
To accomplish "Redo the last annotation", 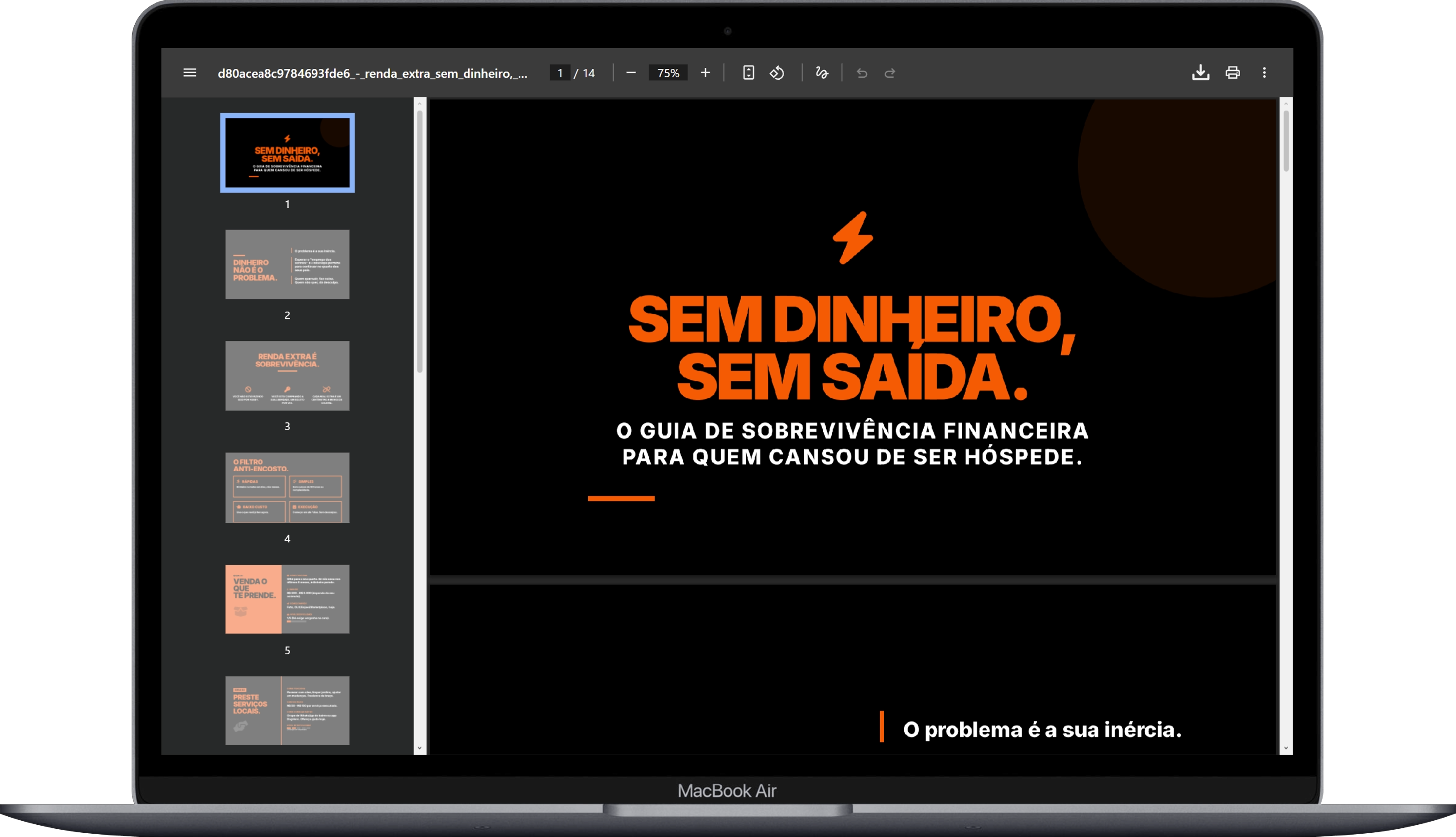I will [890, 73].
